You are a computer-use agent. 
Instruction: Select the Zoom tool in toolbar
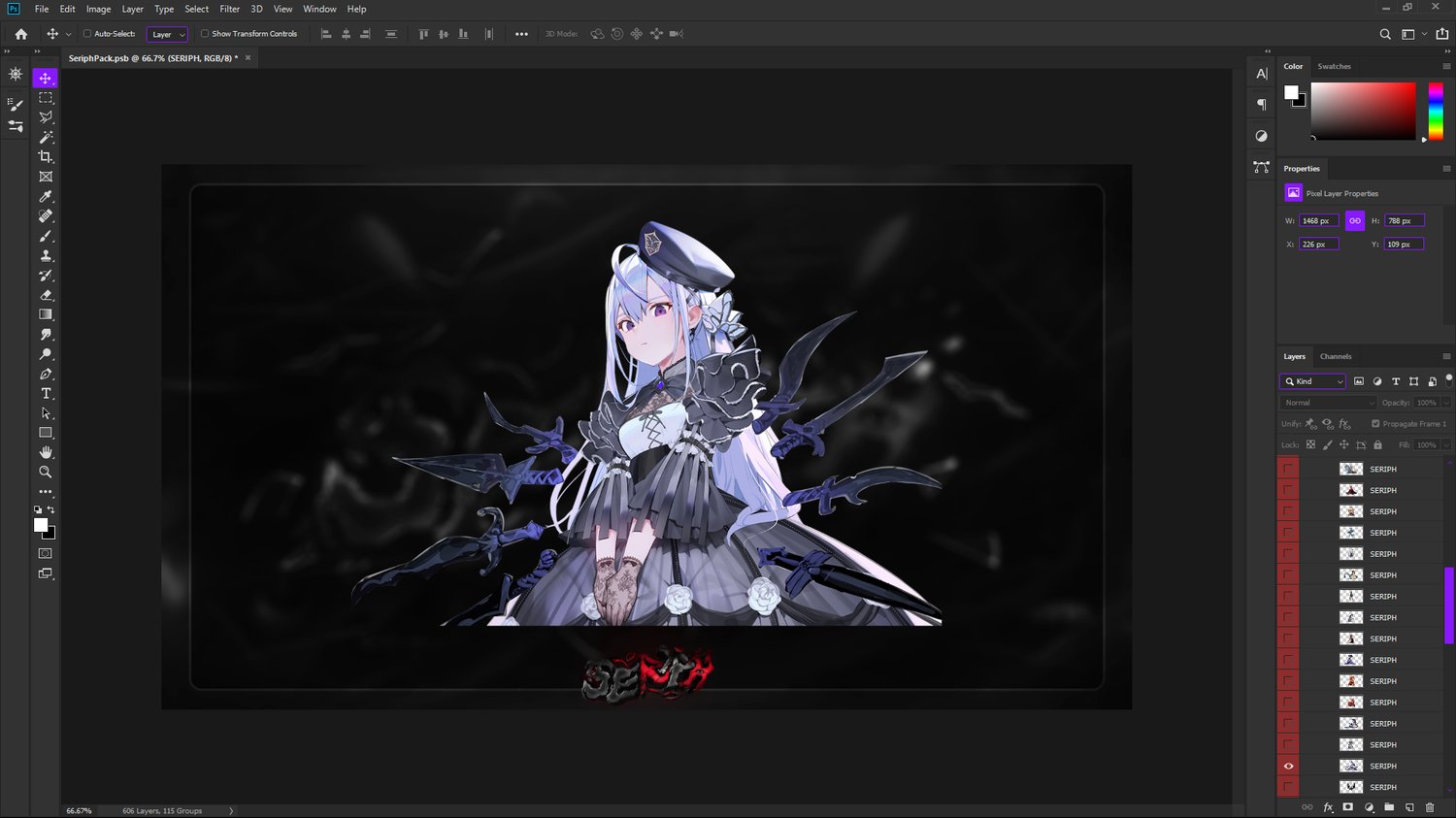coord(46,473)
